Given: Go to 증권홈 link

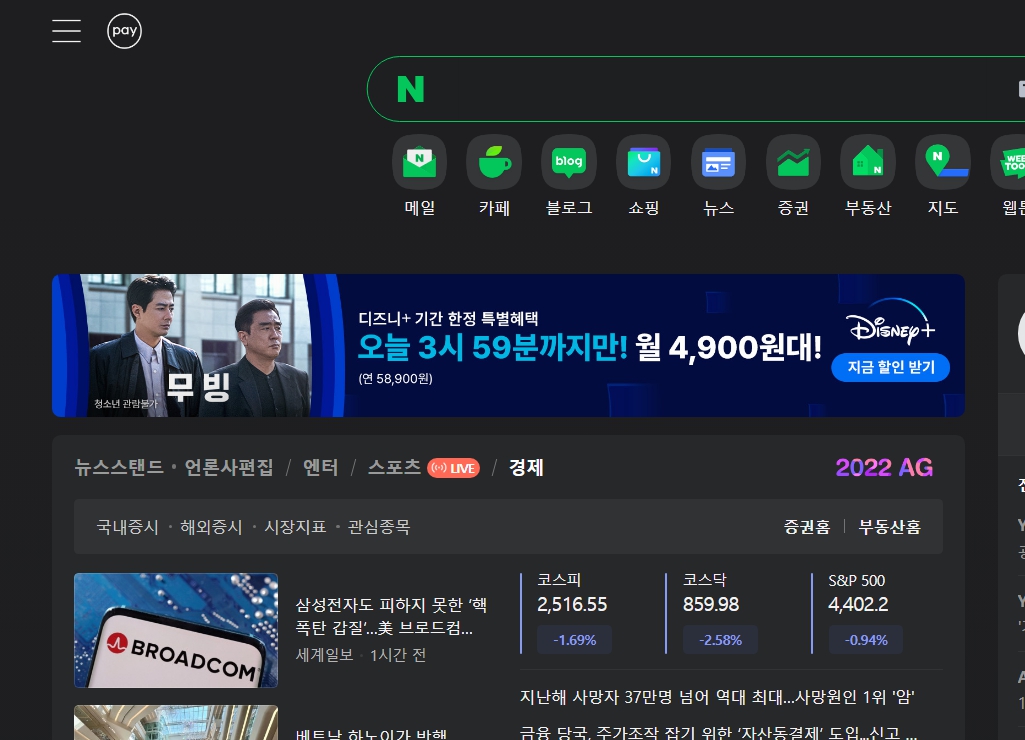Looking at the screenshot, I should tap(807, 527).
